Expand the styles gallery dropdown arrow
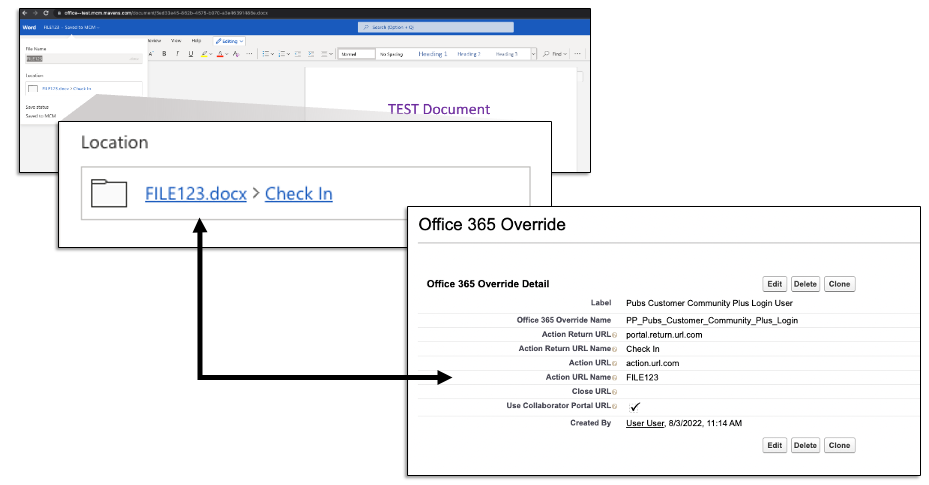Screen dimensions: 929x485 [532, 54]
